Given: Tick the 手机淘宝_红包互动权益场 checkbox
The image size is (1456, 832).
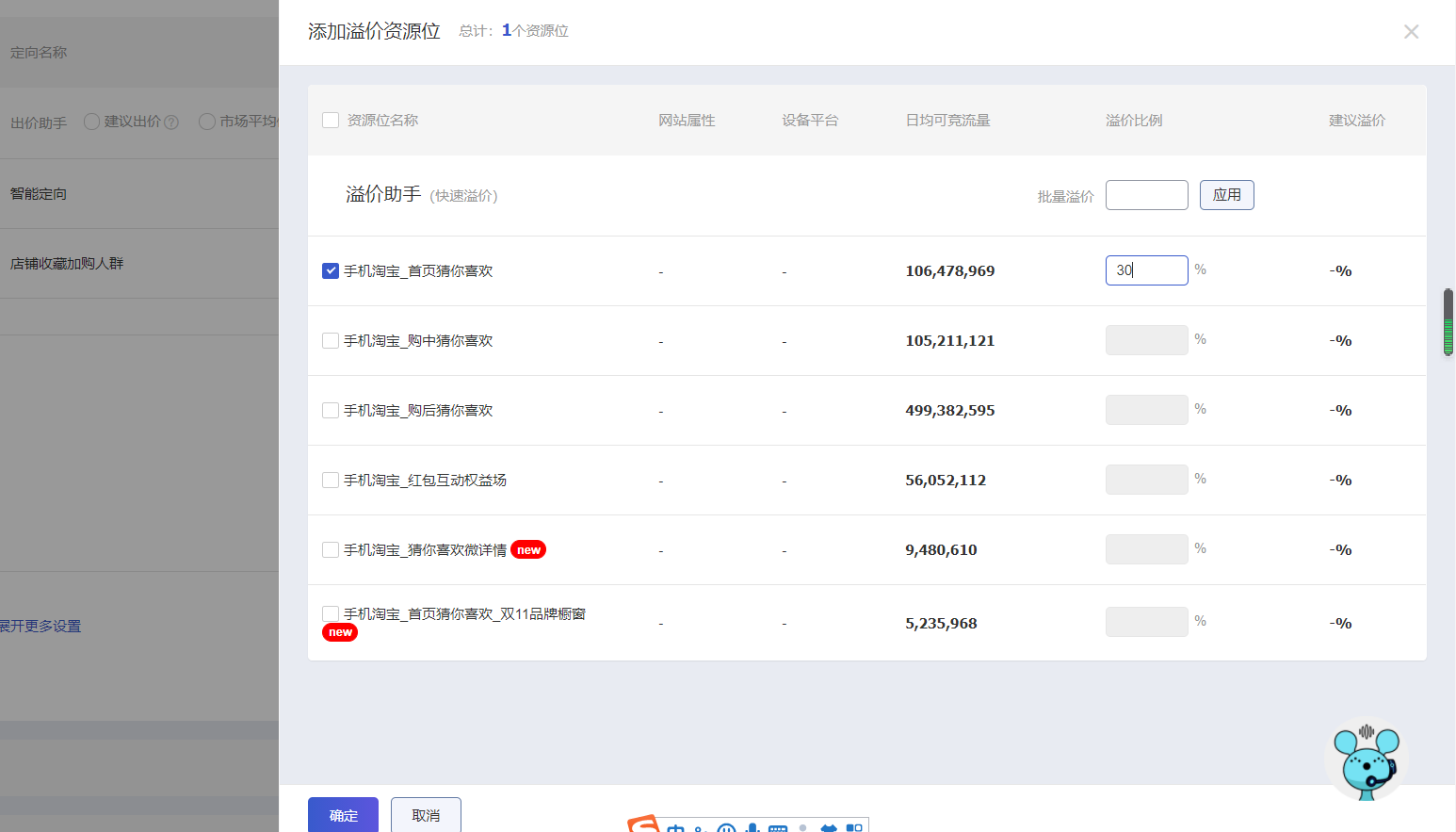Looking at the screenshot, I should coord(331,481).
